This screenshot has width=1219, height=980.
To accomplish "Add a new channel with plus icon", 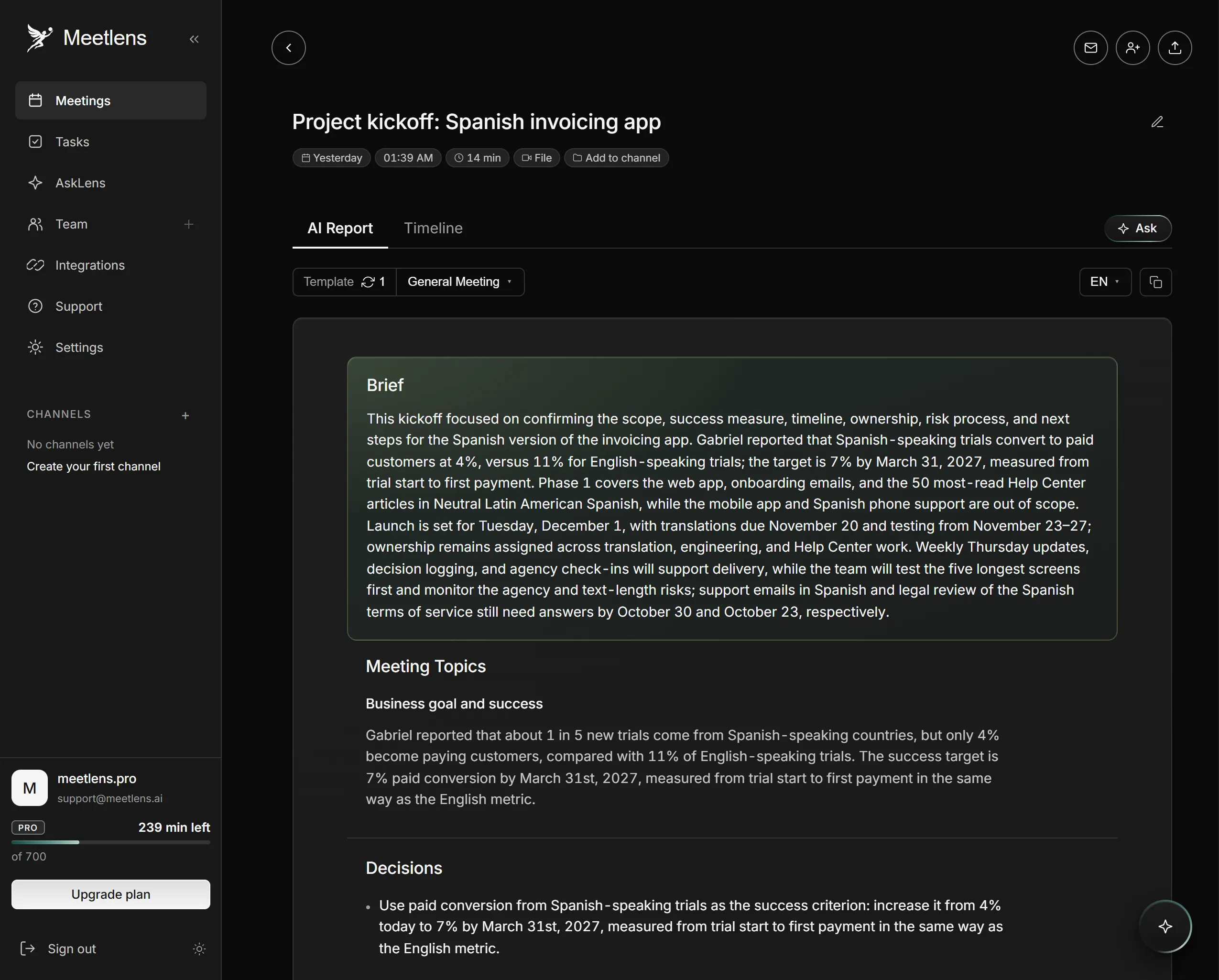I will [185, 415].
